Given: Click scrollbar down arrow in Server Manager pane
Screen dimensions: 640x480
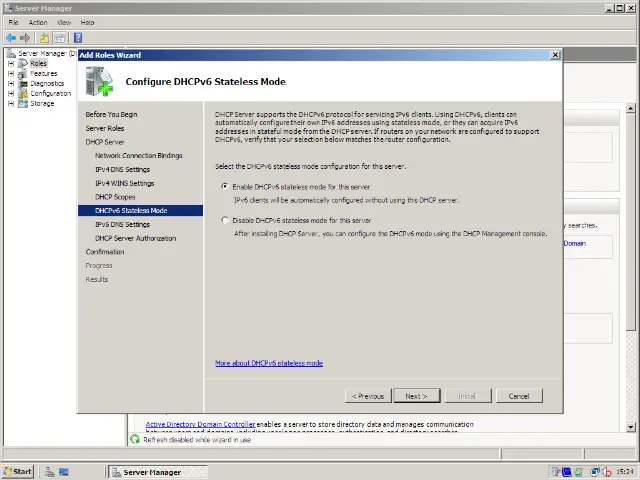Looking at the screenshot, I should click(x=631, y=427).
